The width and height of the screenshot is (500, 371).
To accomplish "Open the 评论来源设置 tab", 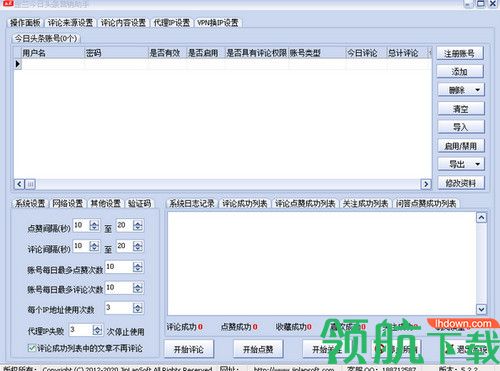I will coord(70,23).
